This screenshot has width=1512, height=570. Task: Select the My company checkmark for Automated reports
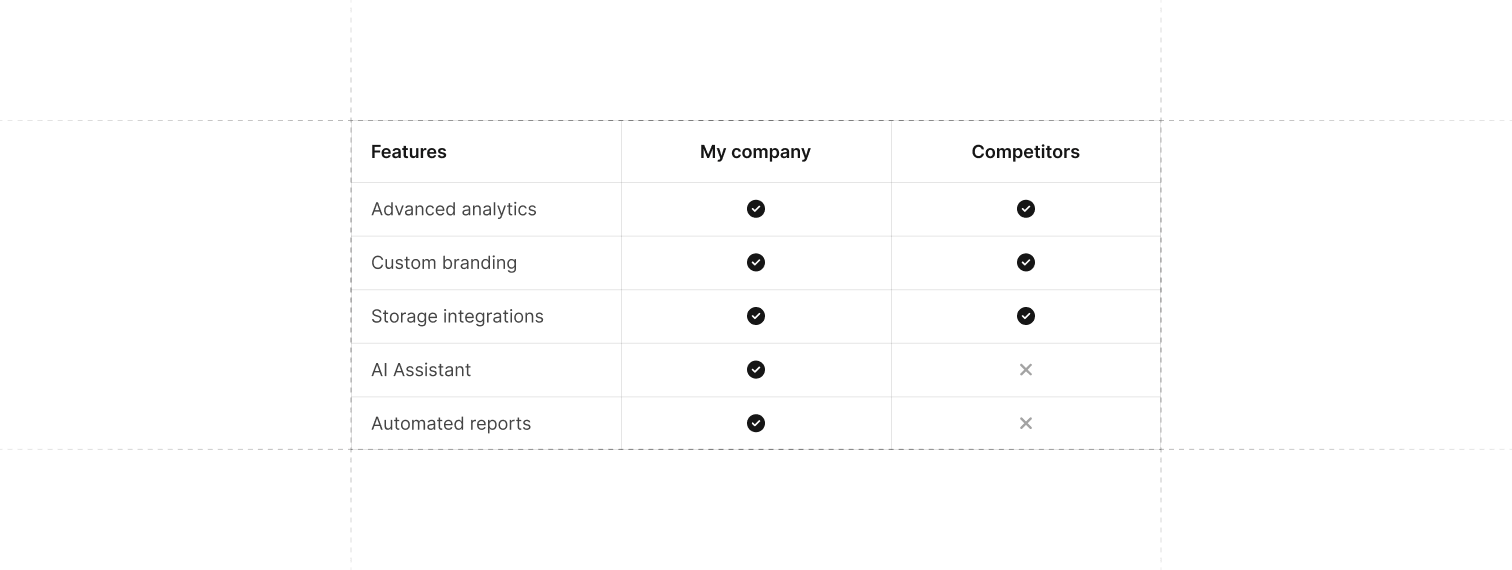point(756,423)
